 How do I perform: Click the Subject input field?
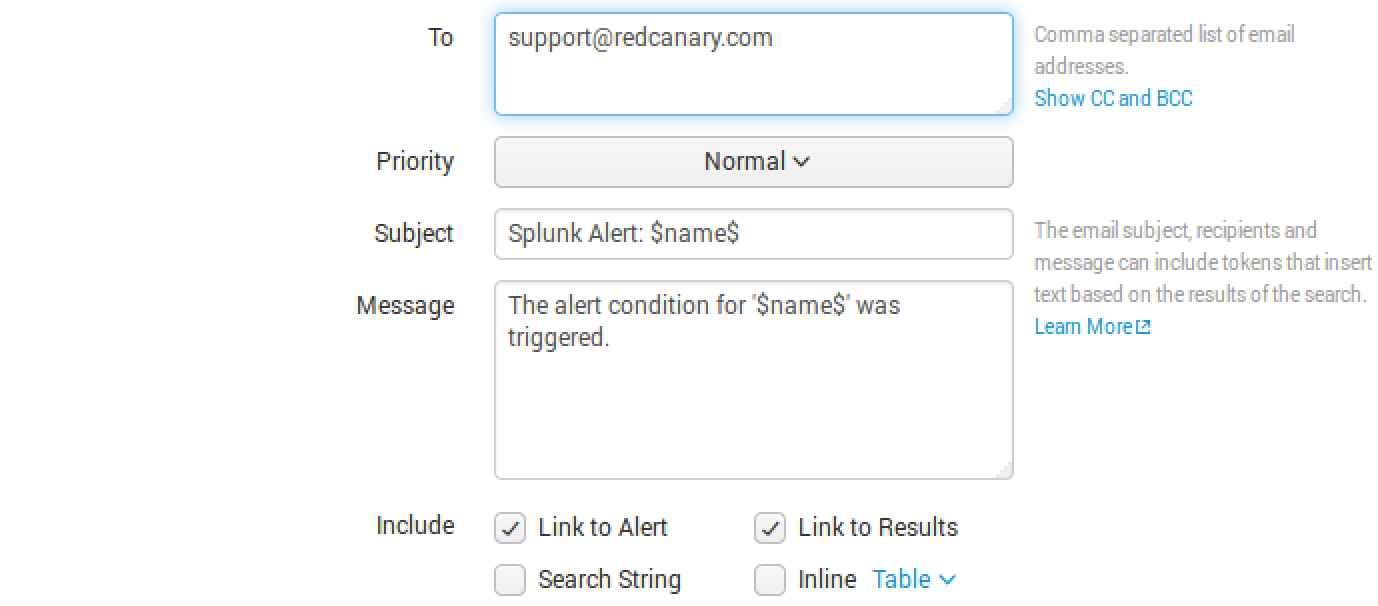point(753,234)
